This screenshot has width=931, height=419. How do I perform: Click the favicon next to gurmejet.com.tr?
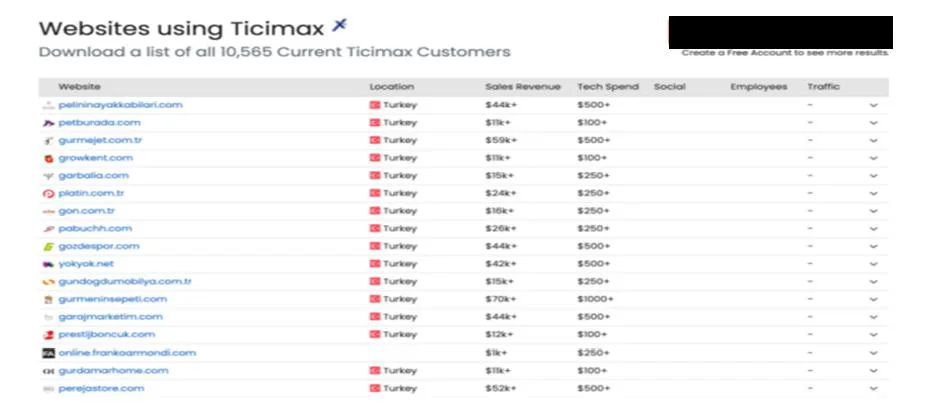click(49, 141)
